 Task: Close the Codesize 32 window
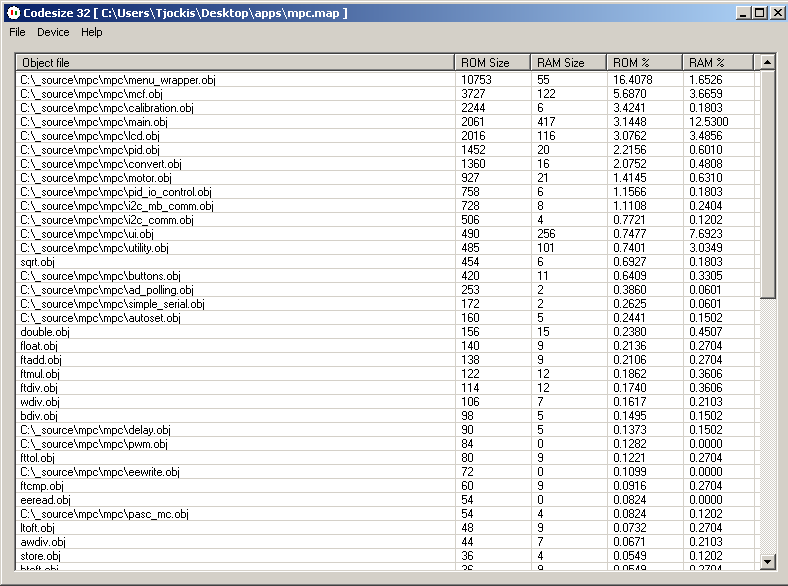click(x=777, y=13)
